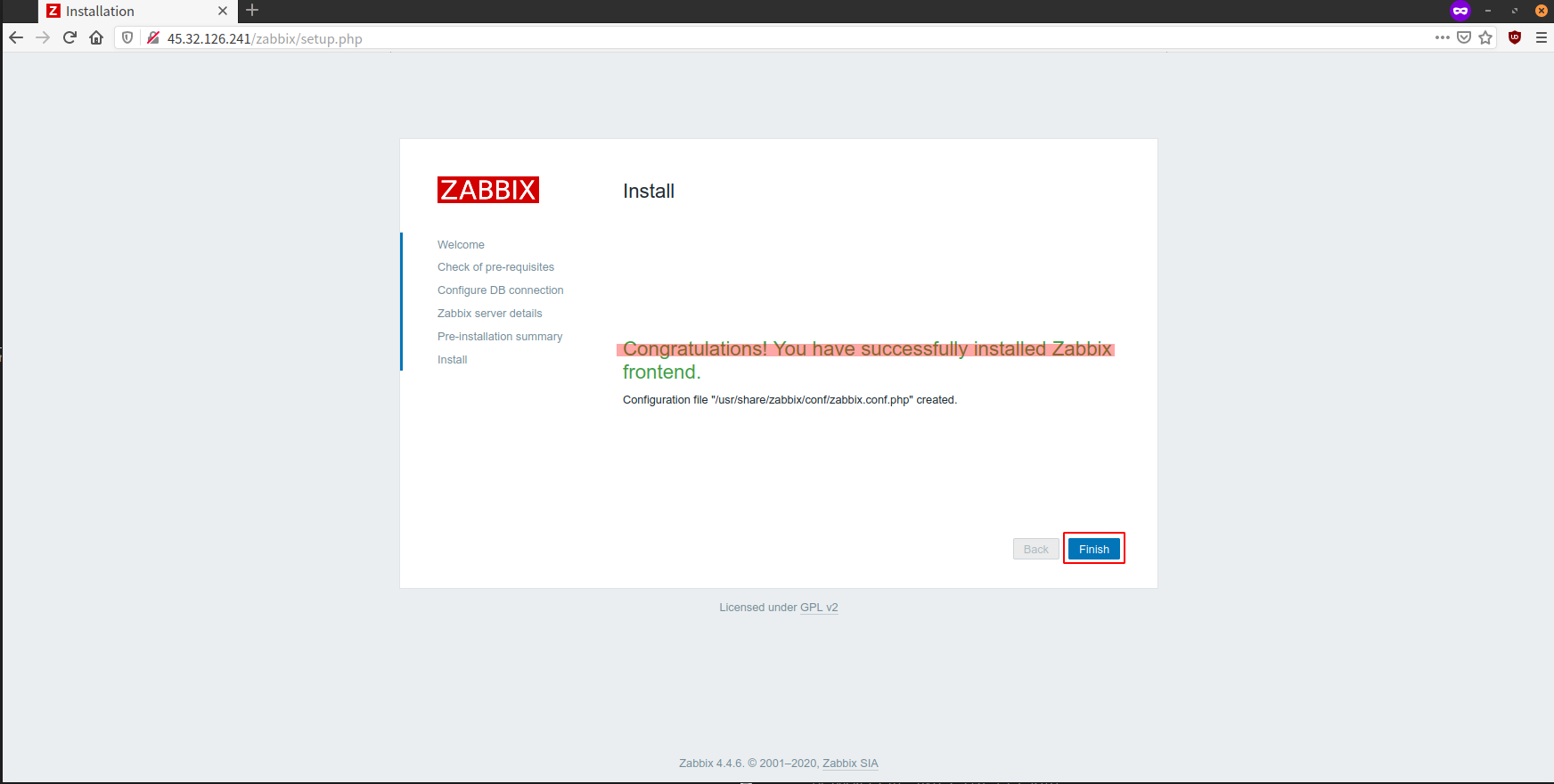This screenshot has height=784, width=1554.
Task: Click the Congratulations success message
Action: click(867, 360)
